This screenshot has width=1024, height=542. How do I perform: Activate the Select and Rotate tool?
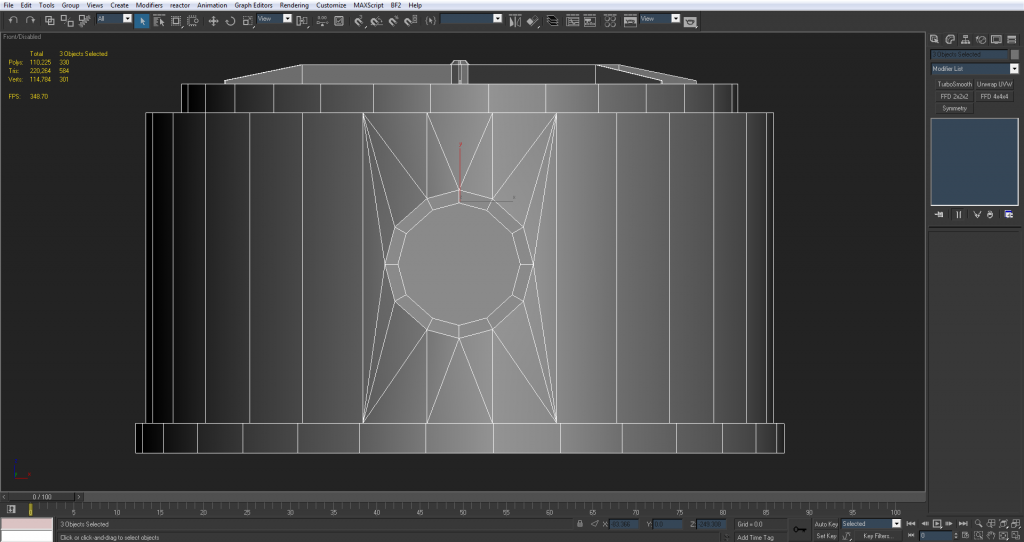[230, 20]
